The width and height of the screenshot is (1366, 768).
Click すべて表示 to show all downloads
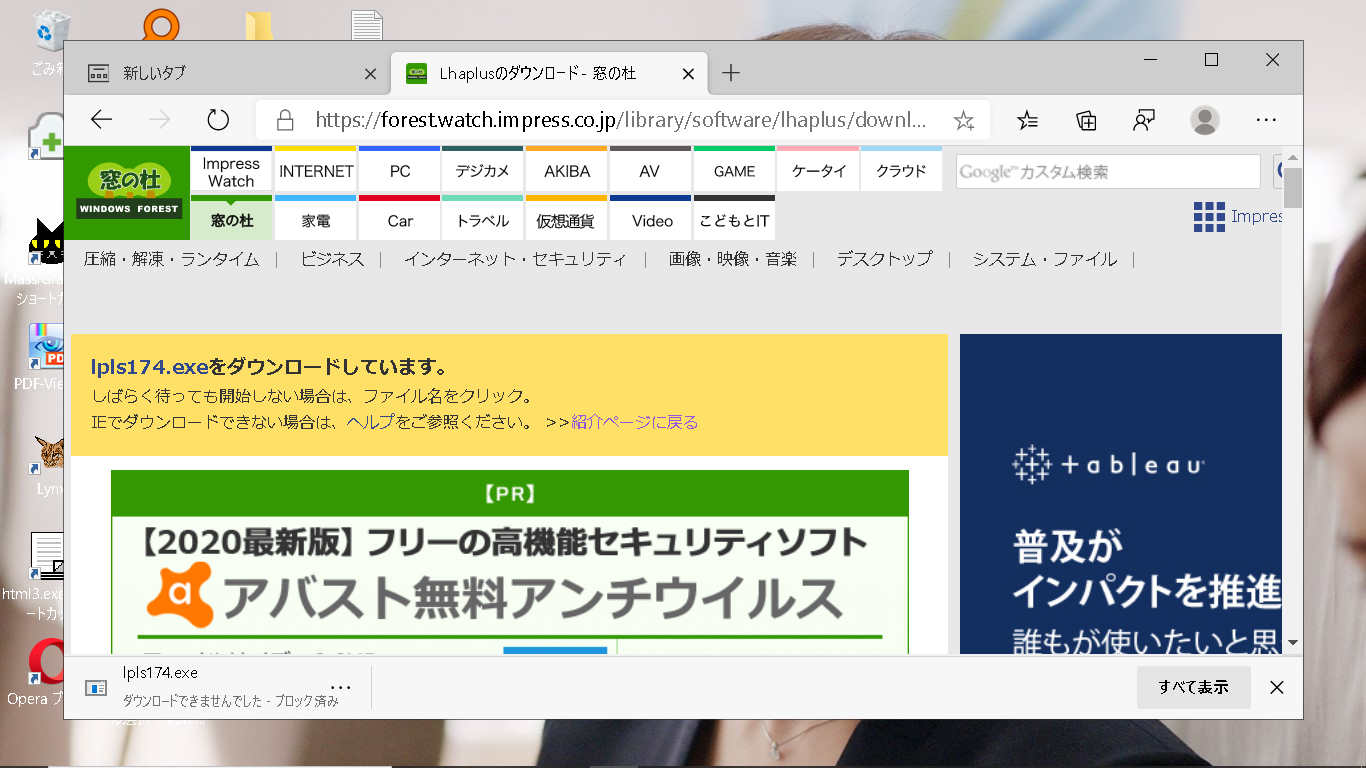point(1193,687)
